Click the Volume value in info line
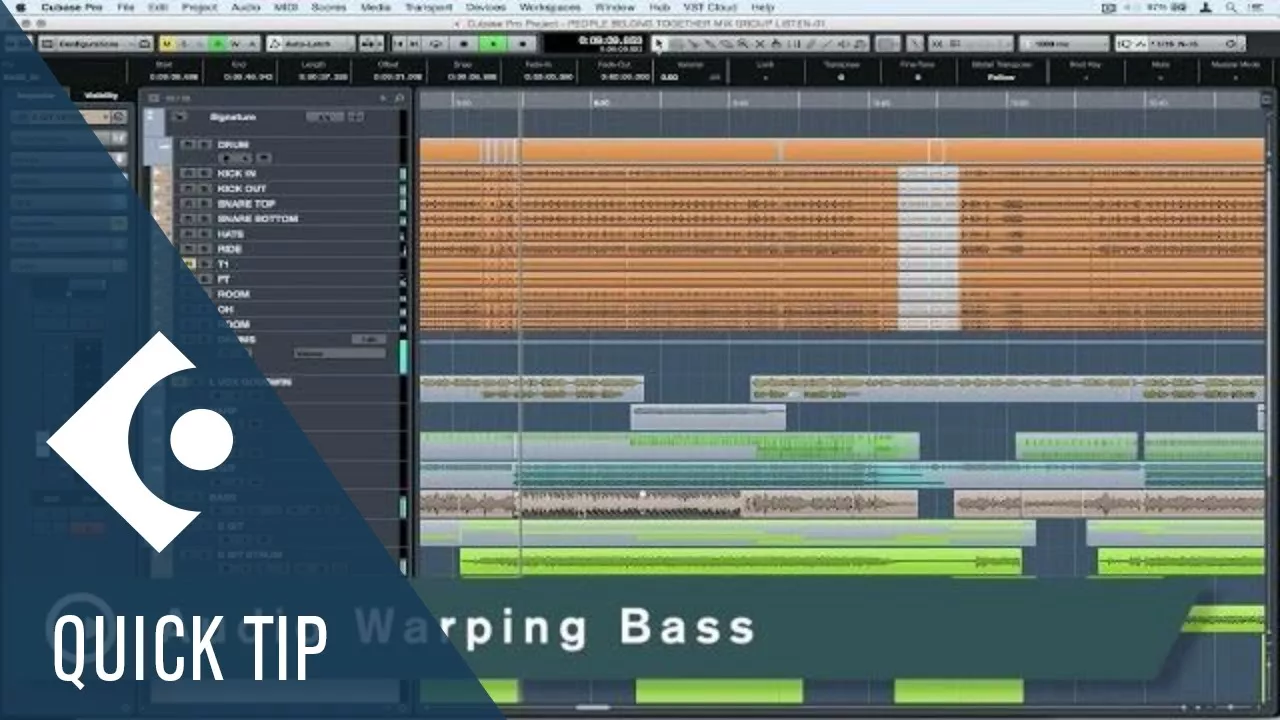Image resolution: width=1280 pixels, height=720 pixels. [669, 77]
